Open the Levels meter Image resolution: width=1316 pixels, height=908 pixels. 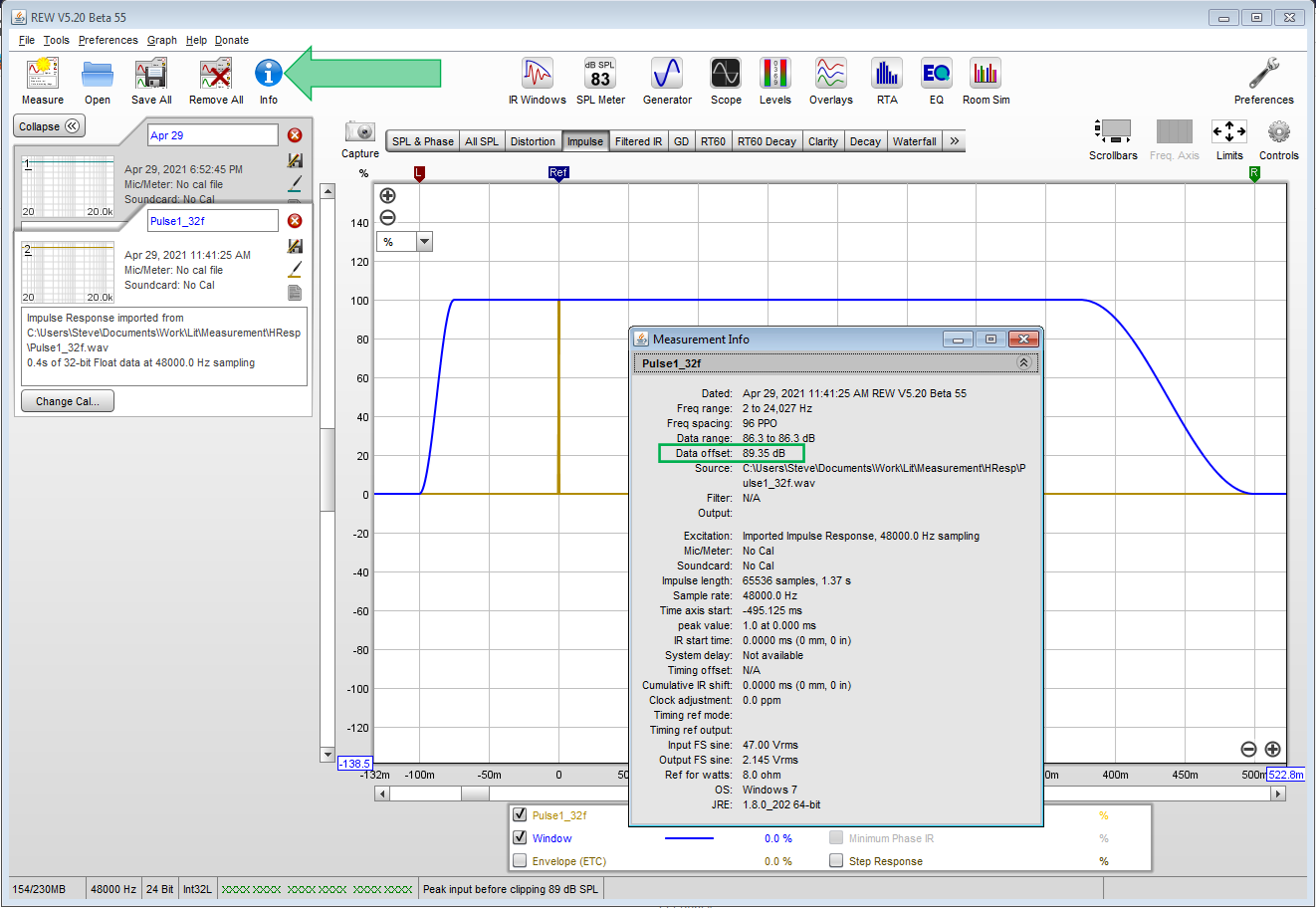pyautogui.click(x=775, y=74)
